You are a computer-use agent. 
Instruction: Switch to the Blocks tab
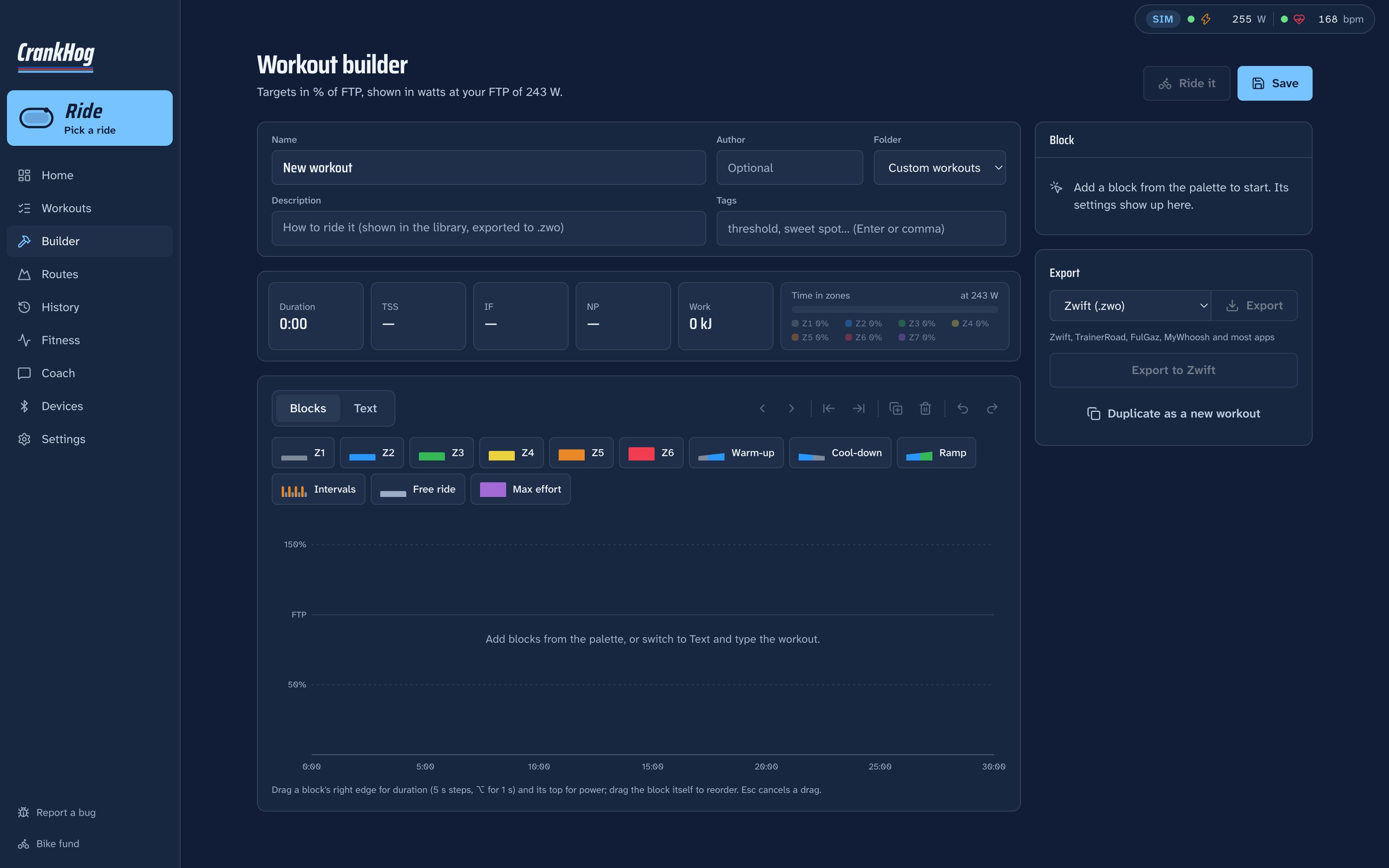(308, 408)
